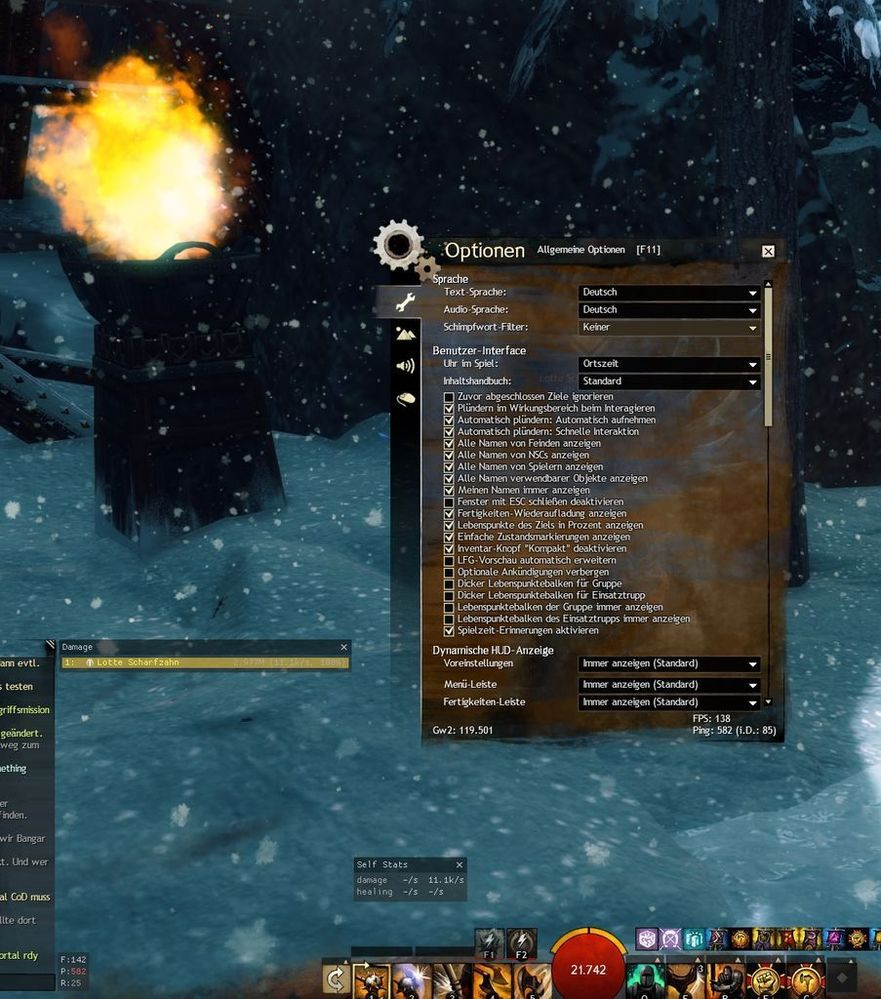The width and height of the screenshot is (881, 999).
Task: Uncheck Alle Namen von Spielern anzeigen
Action: point(449,467)
